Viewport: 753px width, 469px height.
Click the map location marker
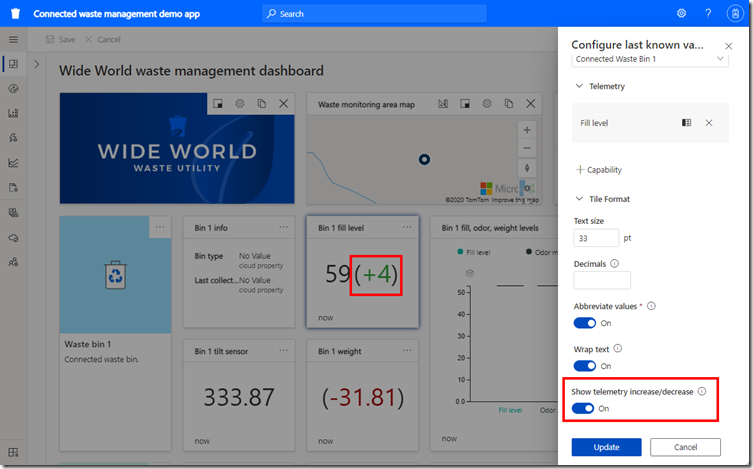pyautogui.click(x=424, y=159)
